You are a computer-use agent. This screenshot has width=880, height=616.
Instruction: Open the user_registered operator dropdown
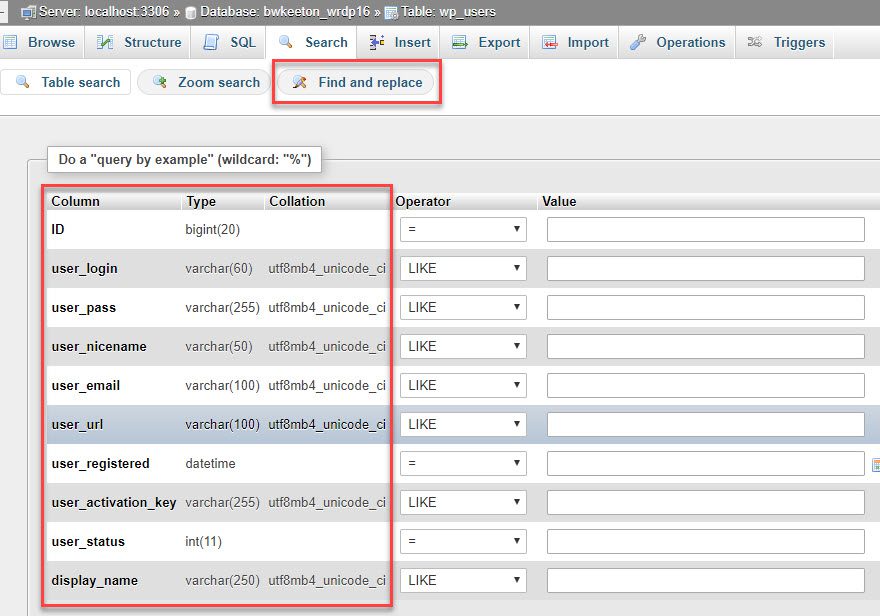pos(462,462)
